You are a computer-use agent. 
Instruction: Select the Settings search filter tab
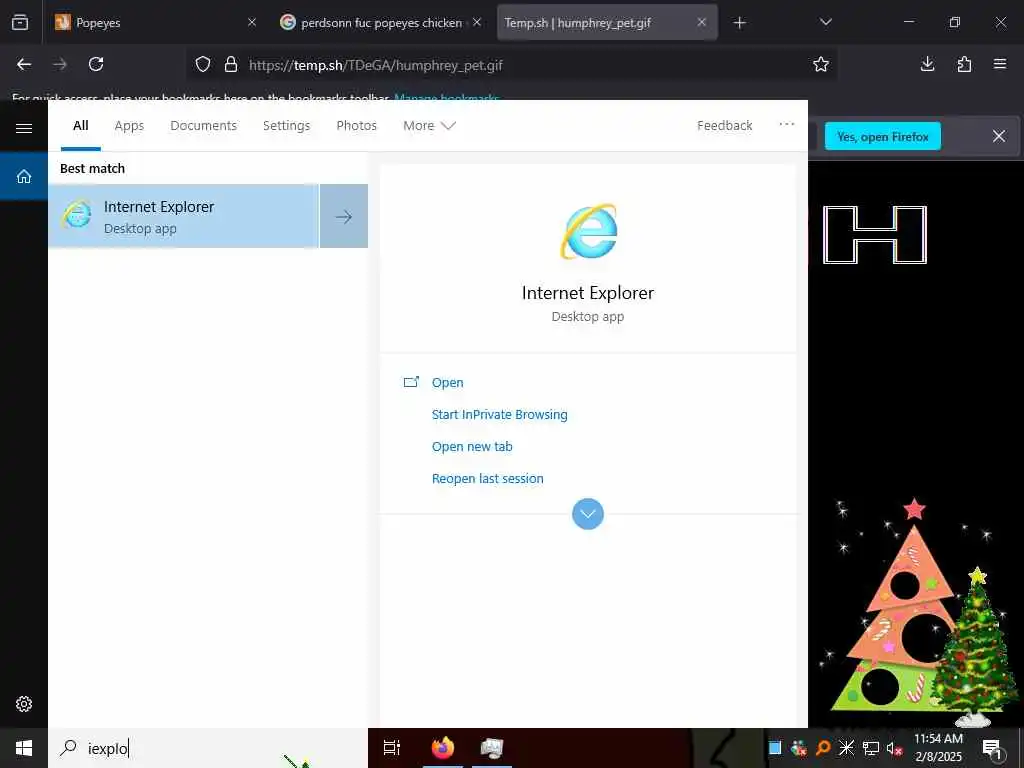pyautogui.click(x=287, y=125)
